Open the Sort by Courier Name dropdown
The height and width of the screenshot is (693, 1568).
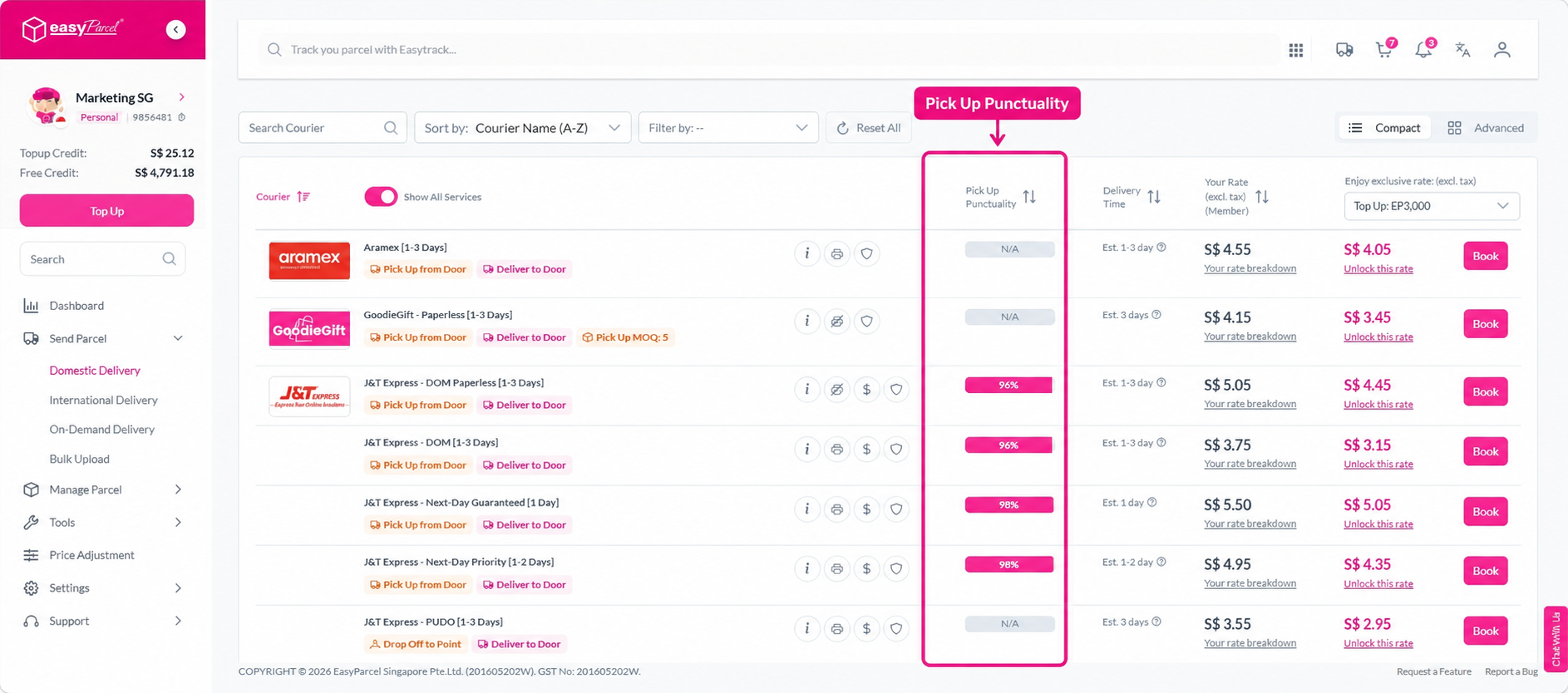coord(522,128)
